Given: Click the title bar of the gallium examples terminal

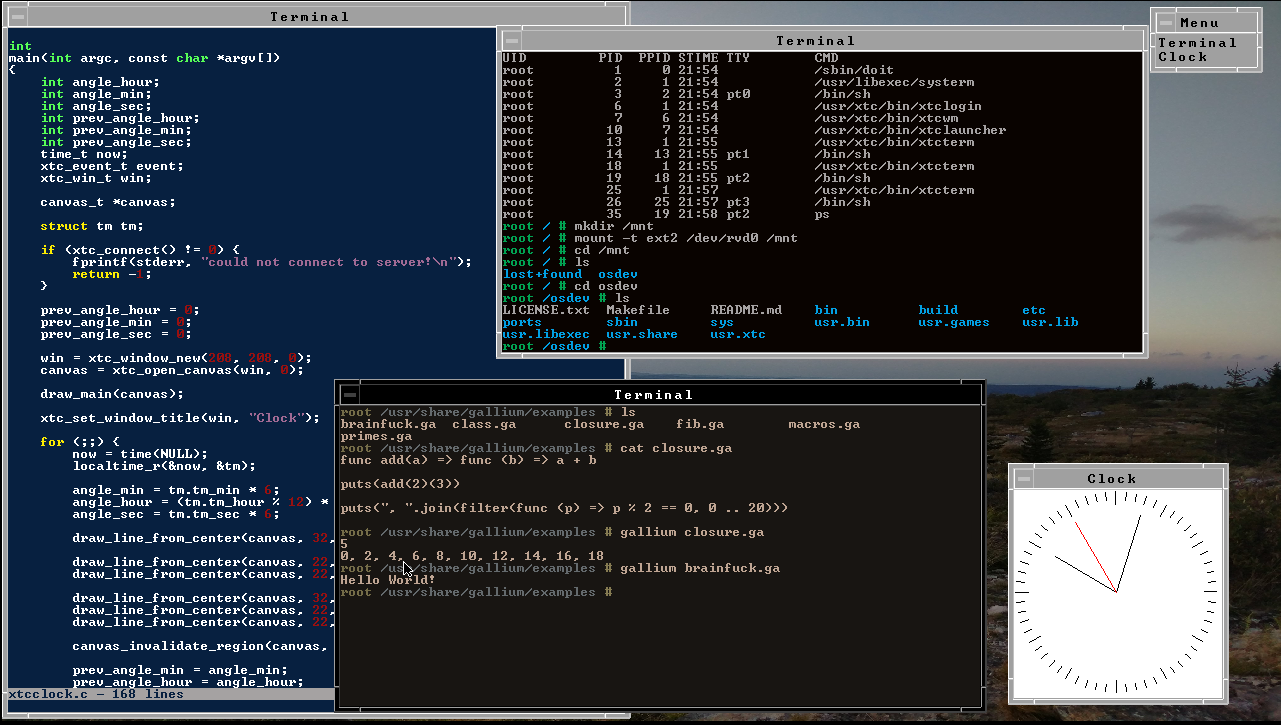Looking at the screenshot, I should (654, 395).
